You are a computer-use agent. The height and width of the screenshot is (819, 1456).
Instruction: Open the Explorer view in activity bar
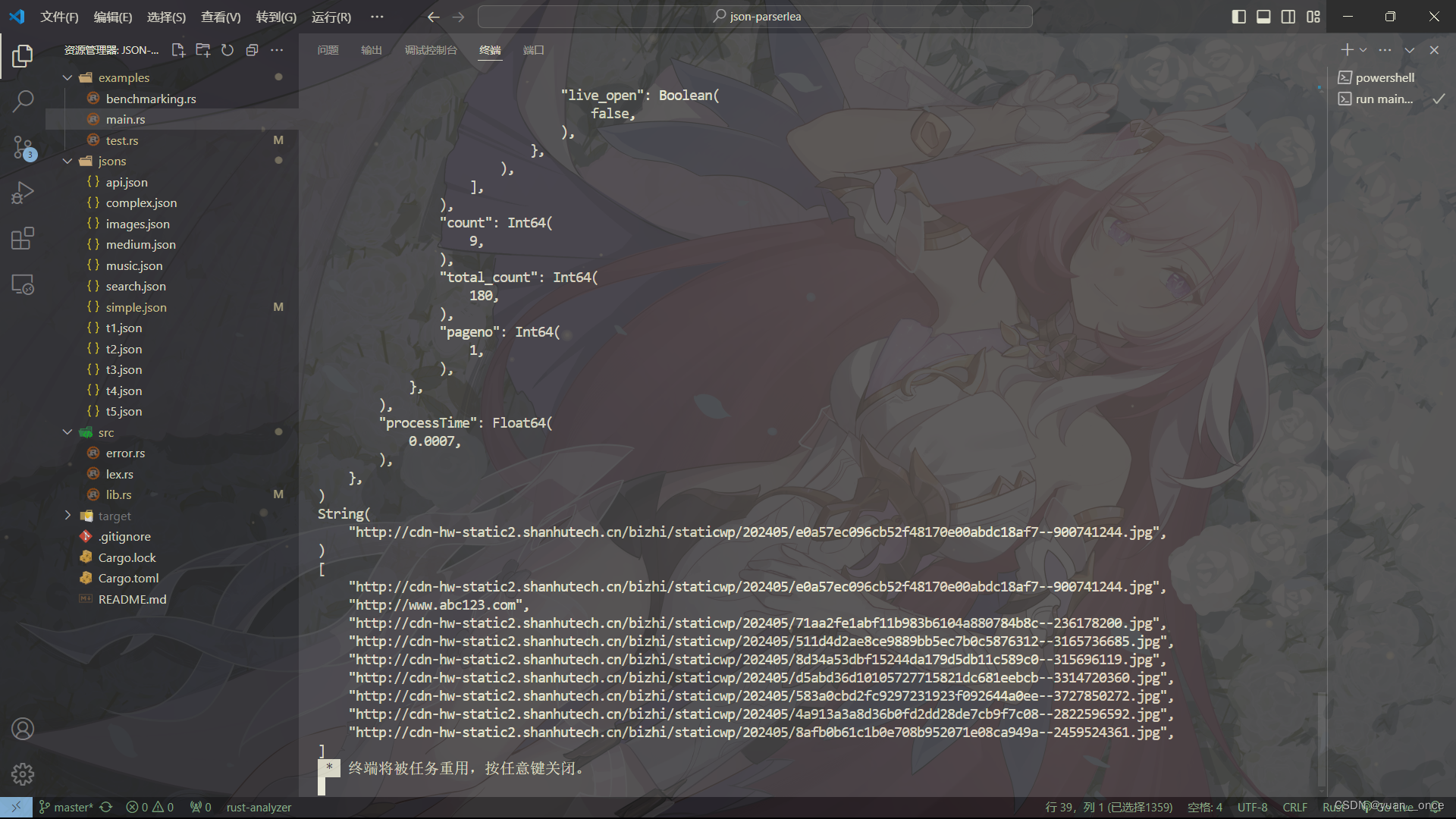coord(23,55)
